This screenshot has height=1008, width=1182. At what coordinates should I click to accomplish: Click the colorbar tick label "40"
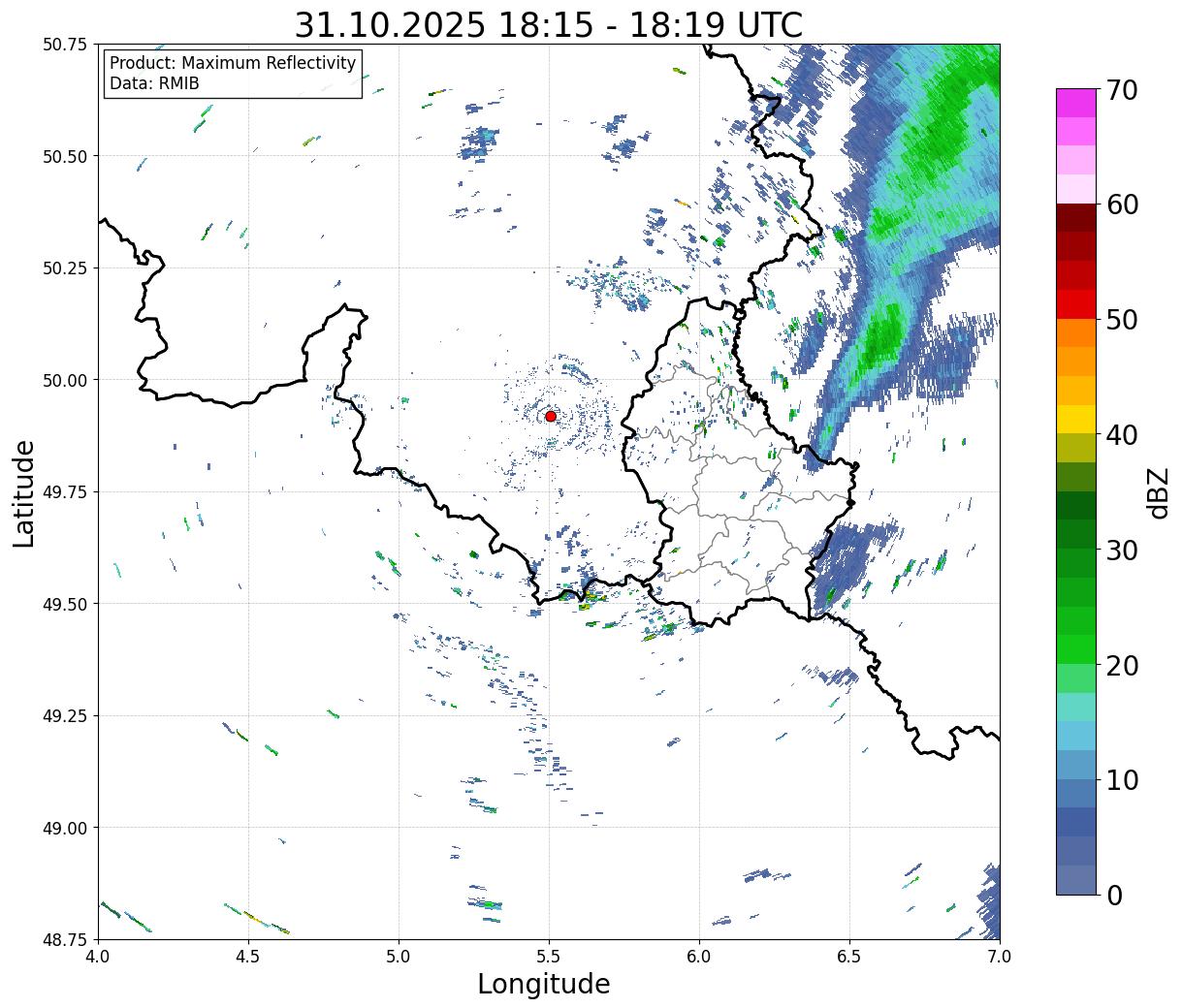click(x=1121, y=434)
